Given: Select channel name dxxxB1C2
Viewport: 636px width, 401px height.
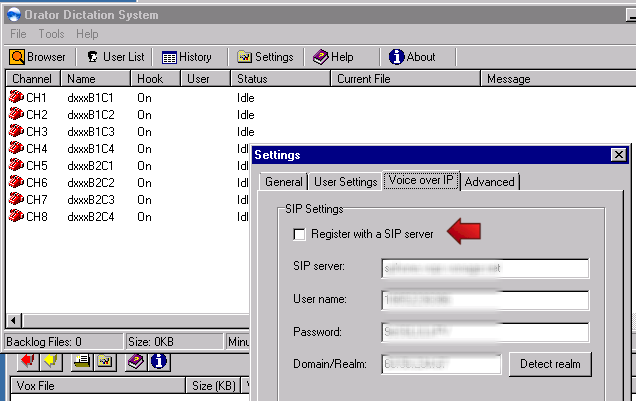Looking at the screenshot, I should (x=91, y=115).
